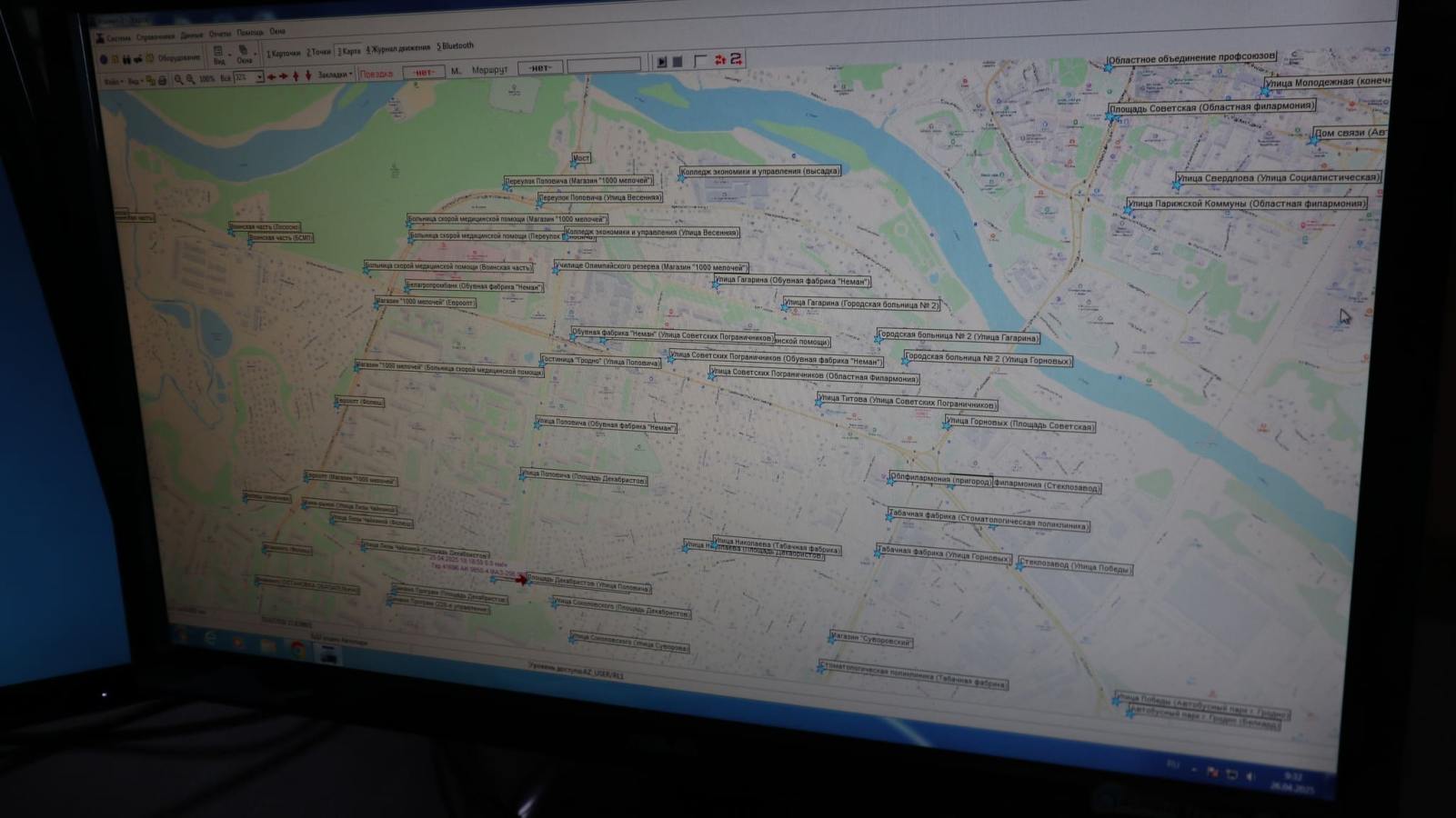
Task: Select the Областное объединение профсоюзов stop
Action: pos(1191,56)
